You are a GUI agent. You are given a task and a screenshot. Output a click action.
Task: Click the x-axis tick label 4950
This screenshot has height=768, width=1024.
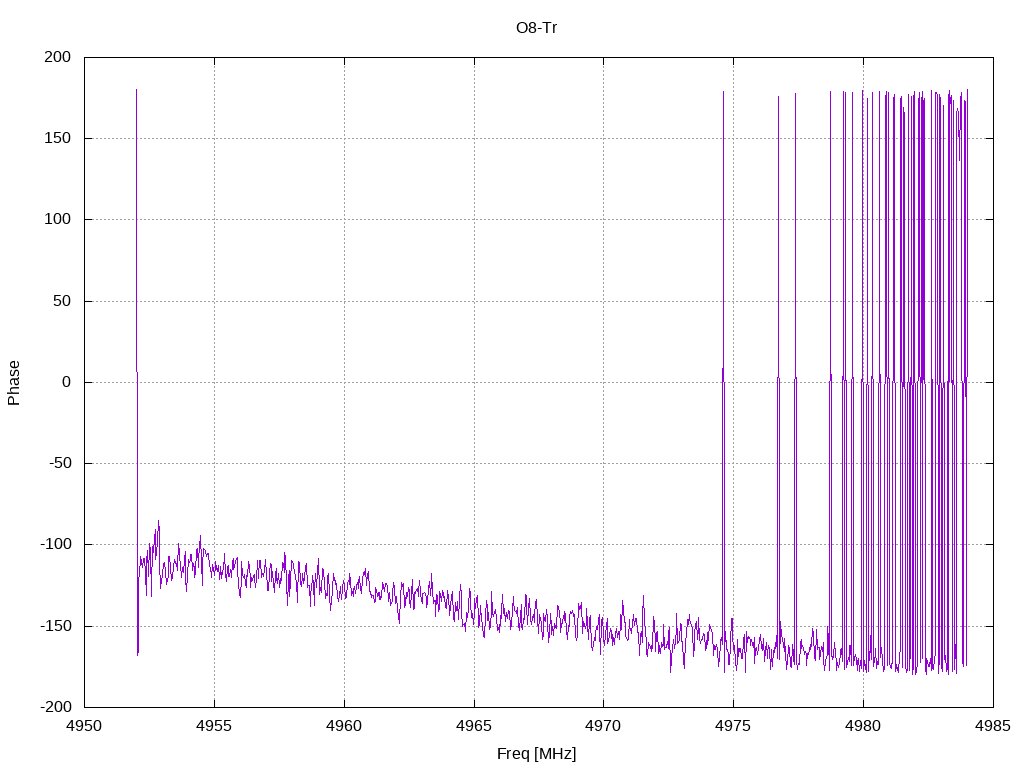pyautogui.click(x=84, y=726)
